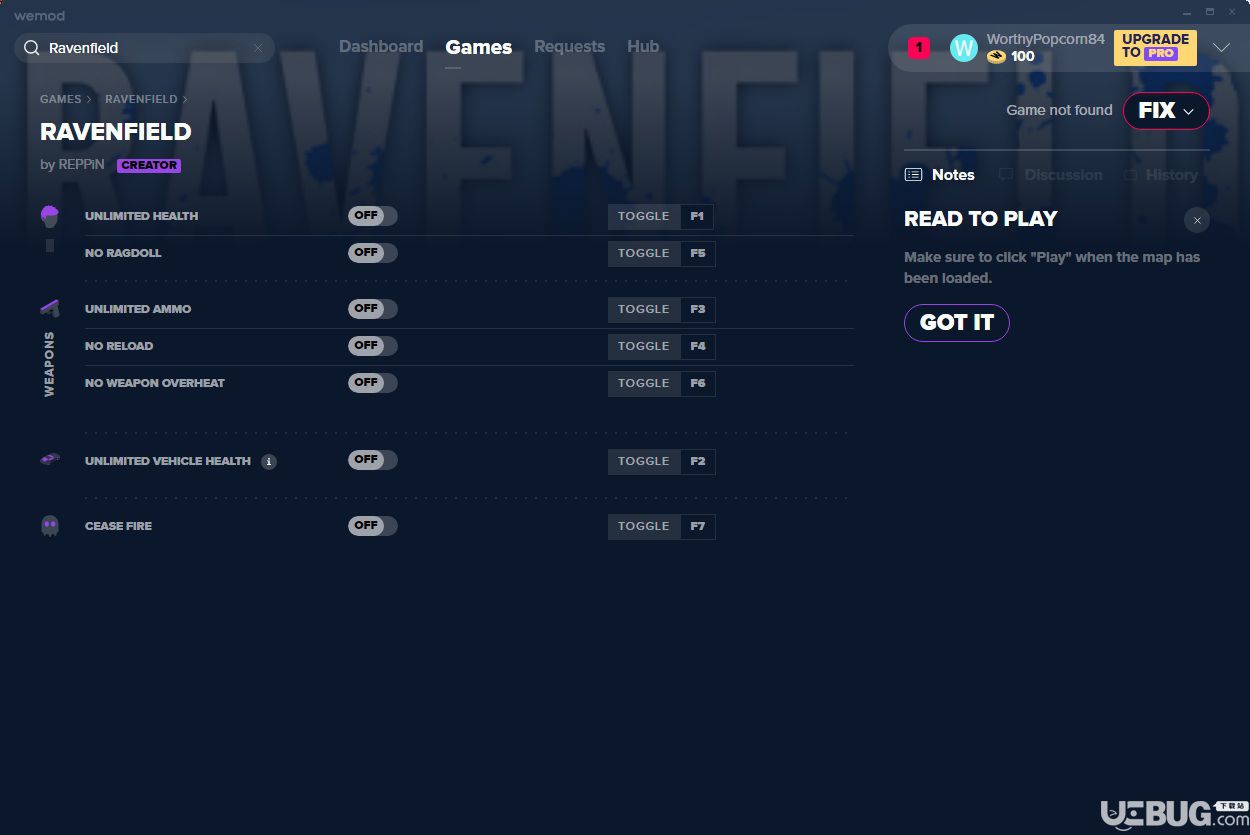Viewport: 1250px width, 835px height.
Task: Click the vertical WEAPONS category label
Action: (49, 365)
